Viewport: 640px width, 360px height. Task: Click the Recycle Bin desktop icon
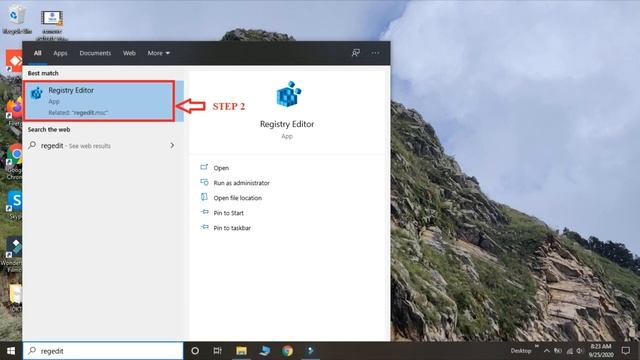16,19
